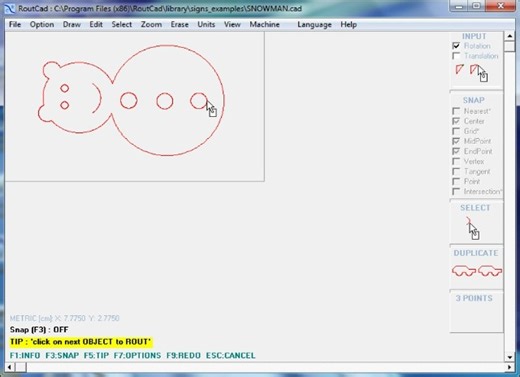
Task: Toggle Center snap checkbox
Action: (x=456, y=121)
